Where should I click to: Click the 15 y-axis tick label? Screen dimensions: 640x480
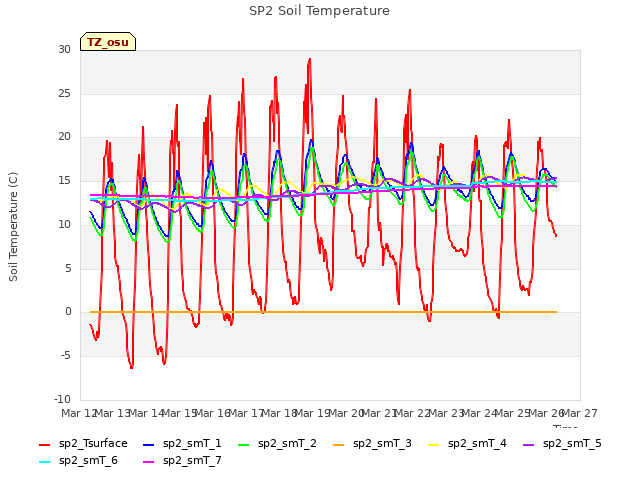tap(64, 181)
